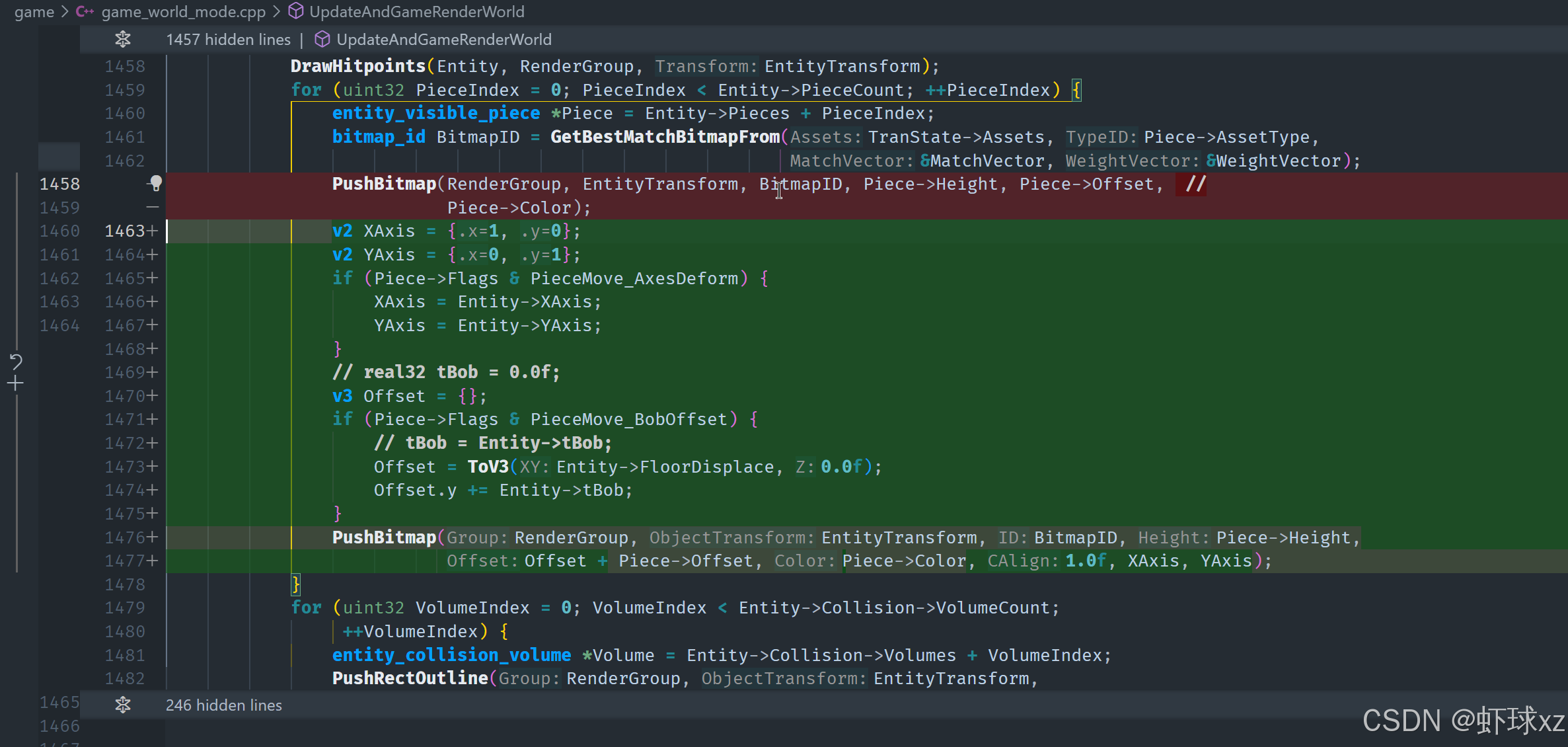This screenshot has height=747, width=1568.
Task: Open UpdateAndGameRenderWorld breadcrumb symbol
Action: coord(416,12)
